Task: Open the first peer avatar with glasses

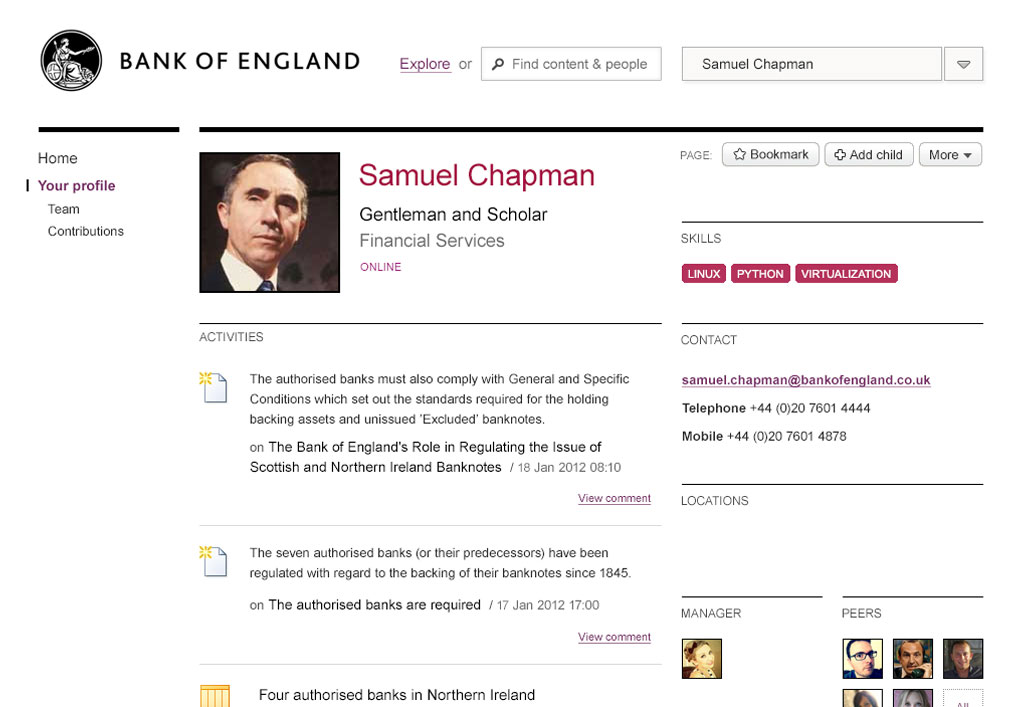Action: point(862,658)
